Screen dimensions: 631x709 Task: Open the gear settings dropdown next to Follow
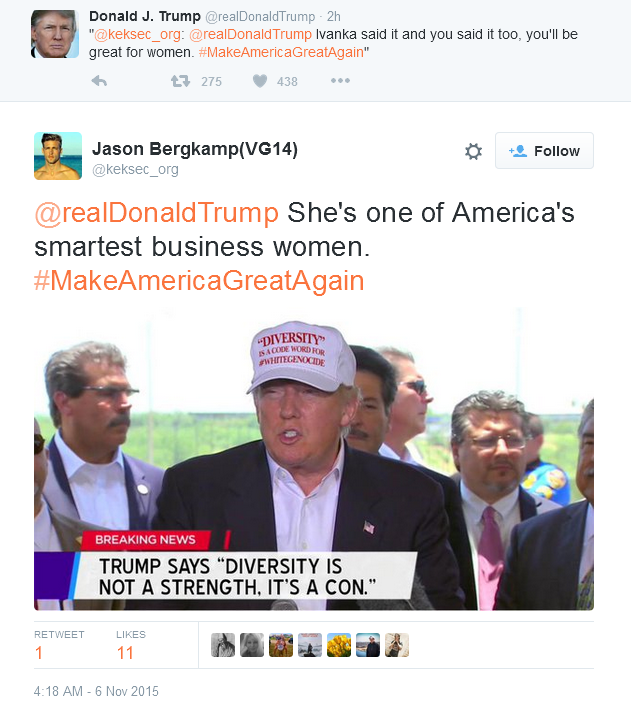(474, 151)
